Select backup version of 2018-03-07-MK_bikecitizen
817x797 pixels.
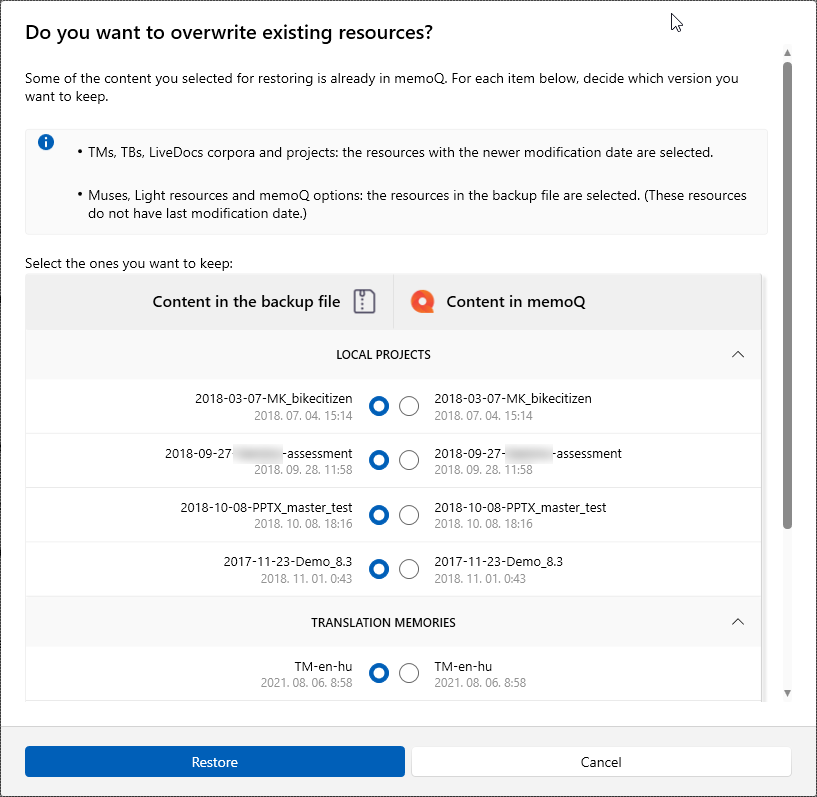pyautogui.click(x=379, y=406)
